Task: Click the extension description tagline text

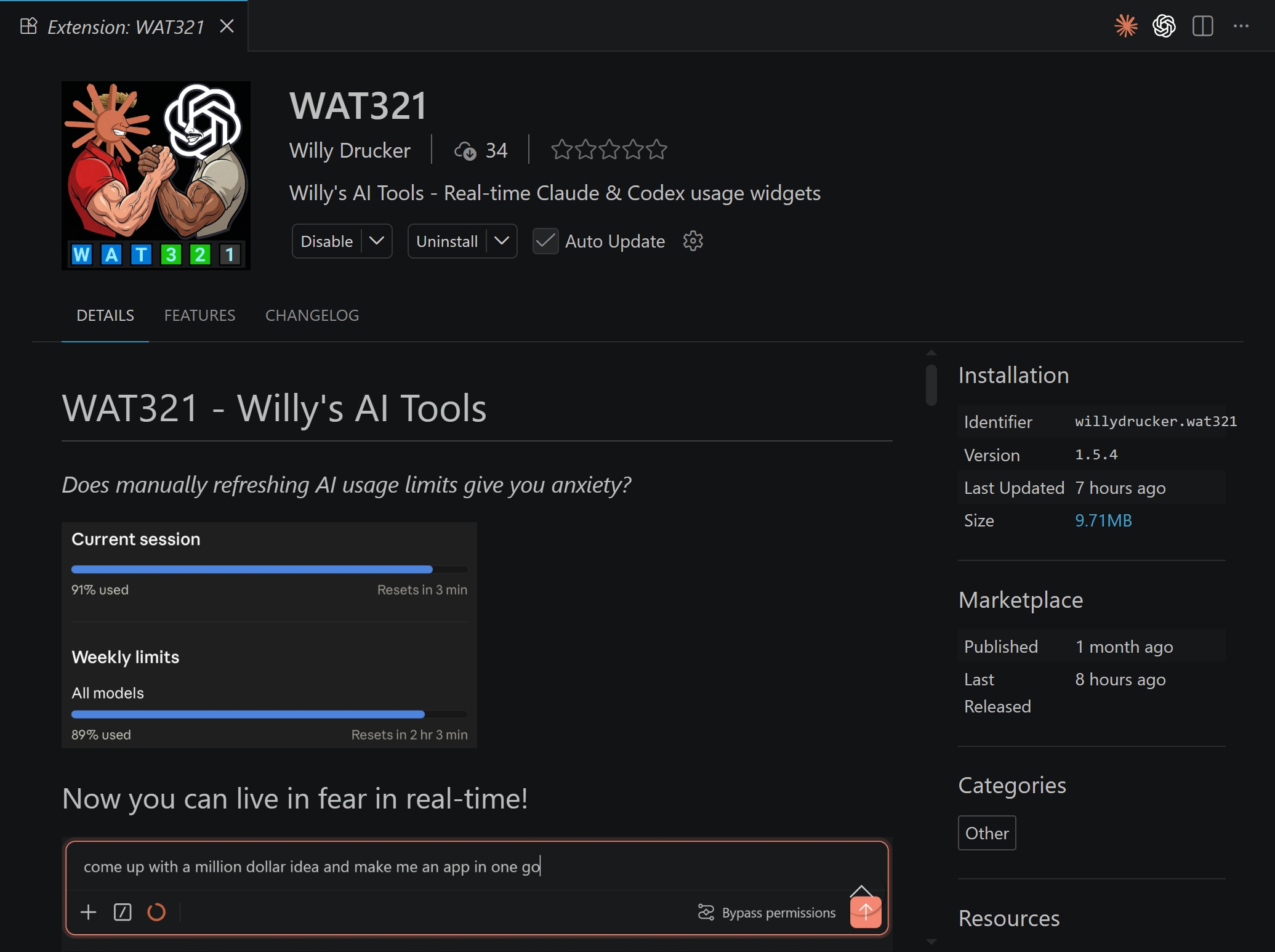Action: pyautogui.click(x=555, y=193)
